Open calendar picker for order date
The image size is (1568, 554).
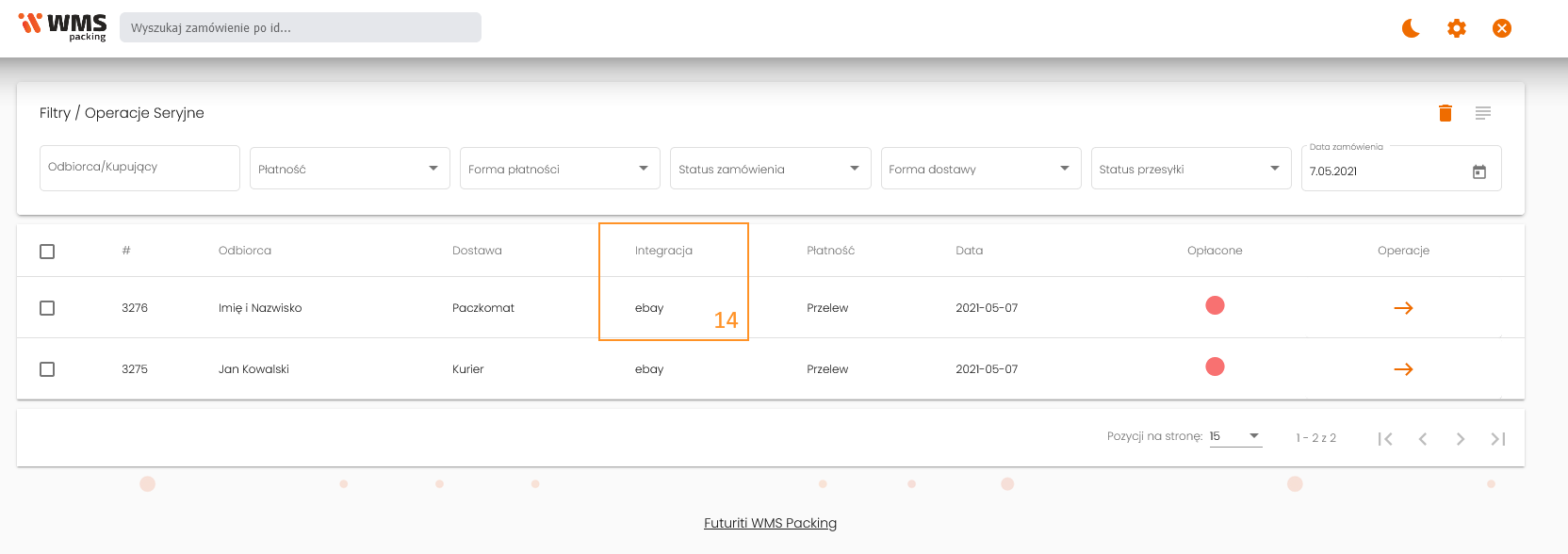click(1479, 171)
